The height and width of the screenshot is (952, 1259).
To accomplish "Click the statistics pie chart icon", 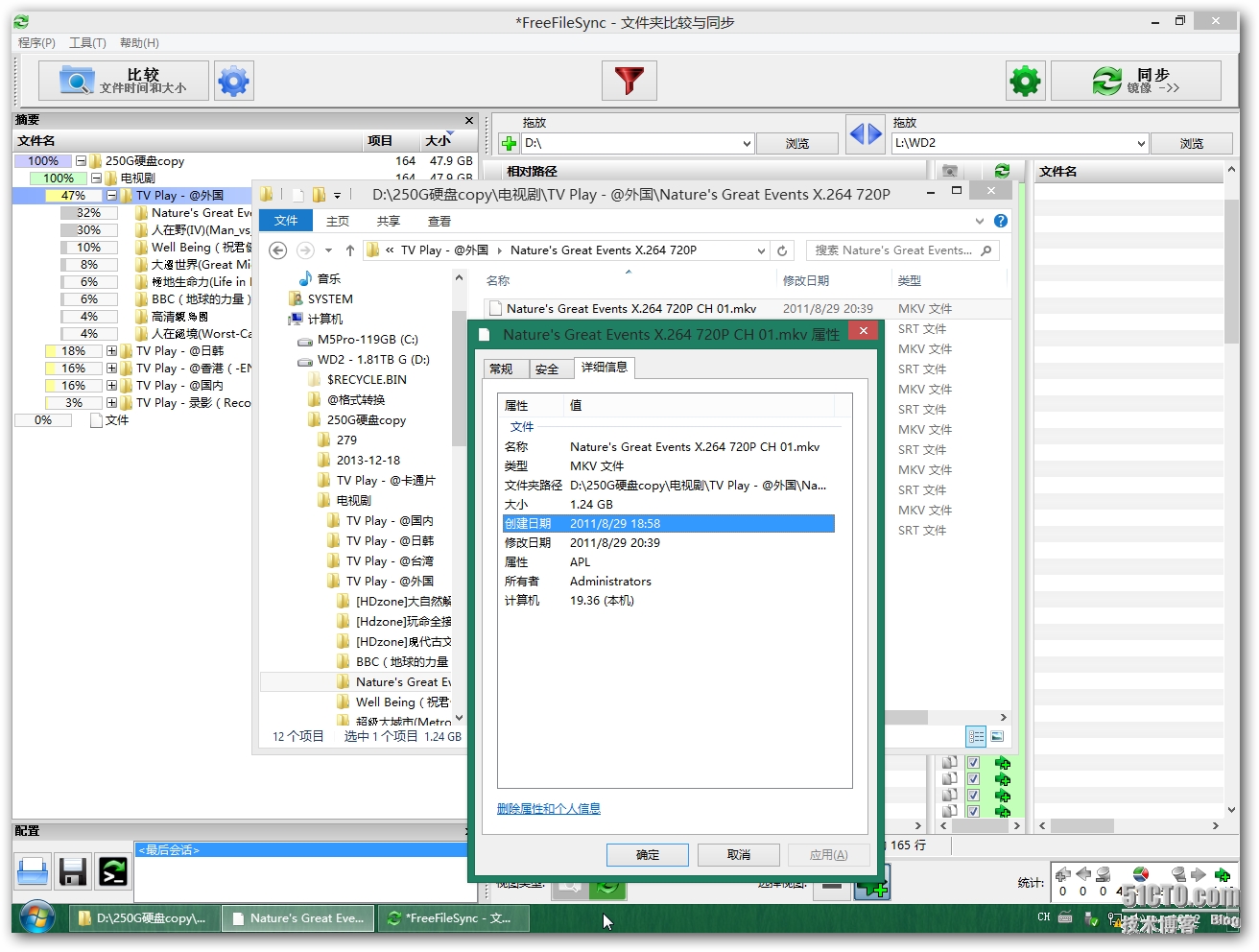I will click(x=1141, y=874).
